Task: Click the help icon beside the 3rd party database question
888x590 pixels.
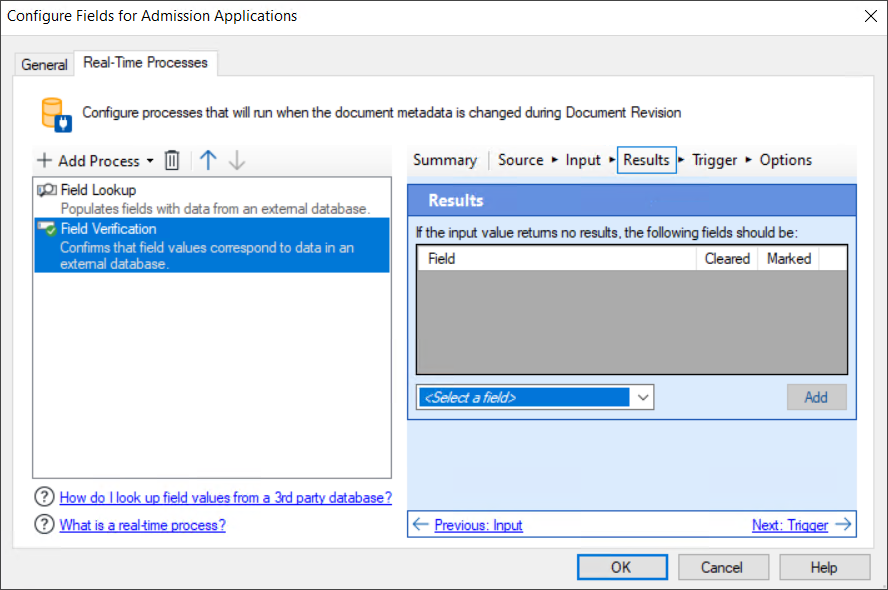Action: pyautogui.click(x=43, y=497)
